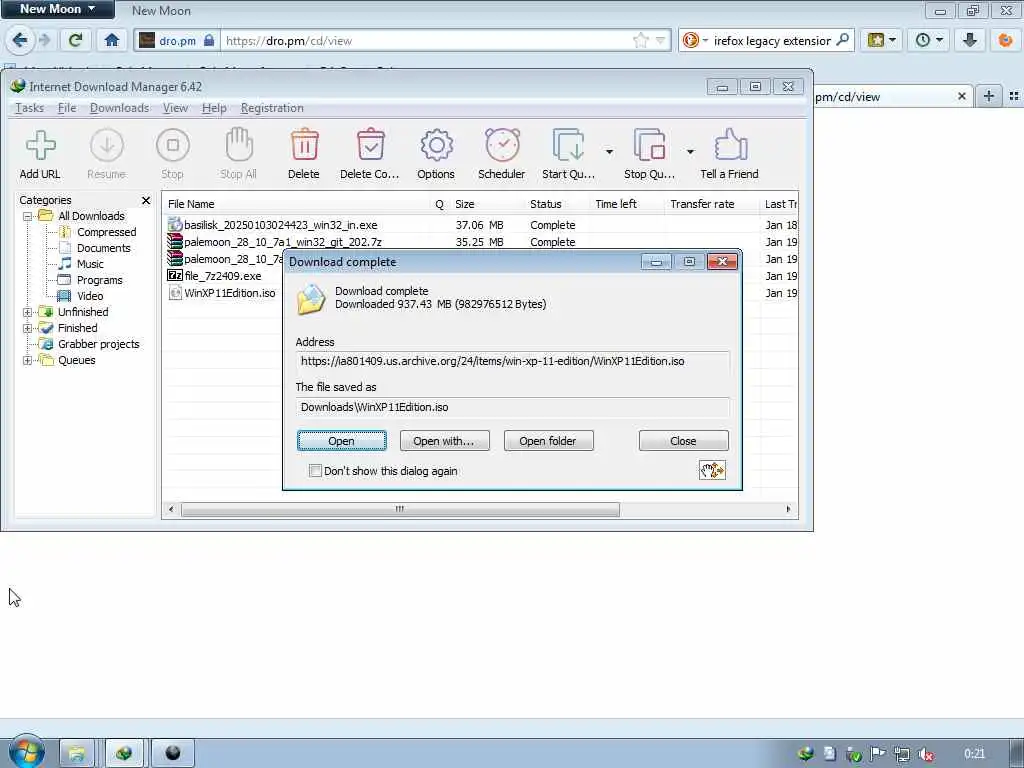The image size is (1024, 768).
Task: Open browser downloads arrow icon
Action: point(969,40)
